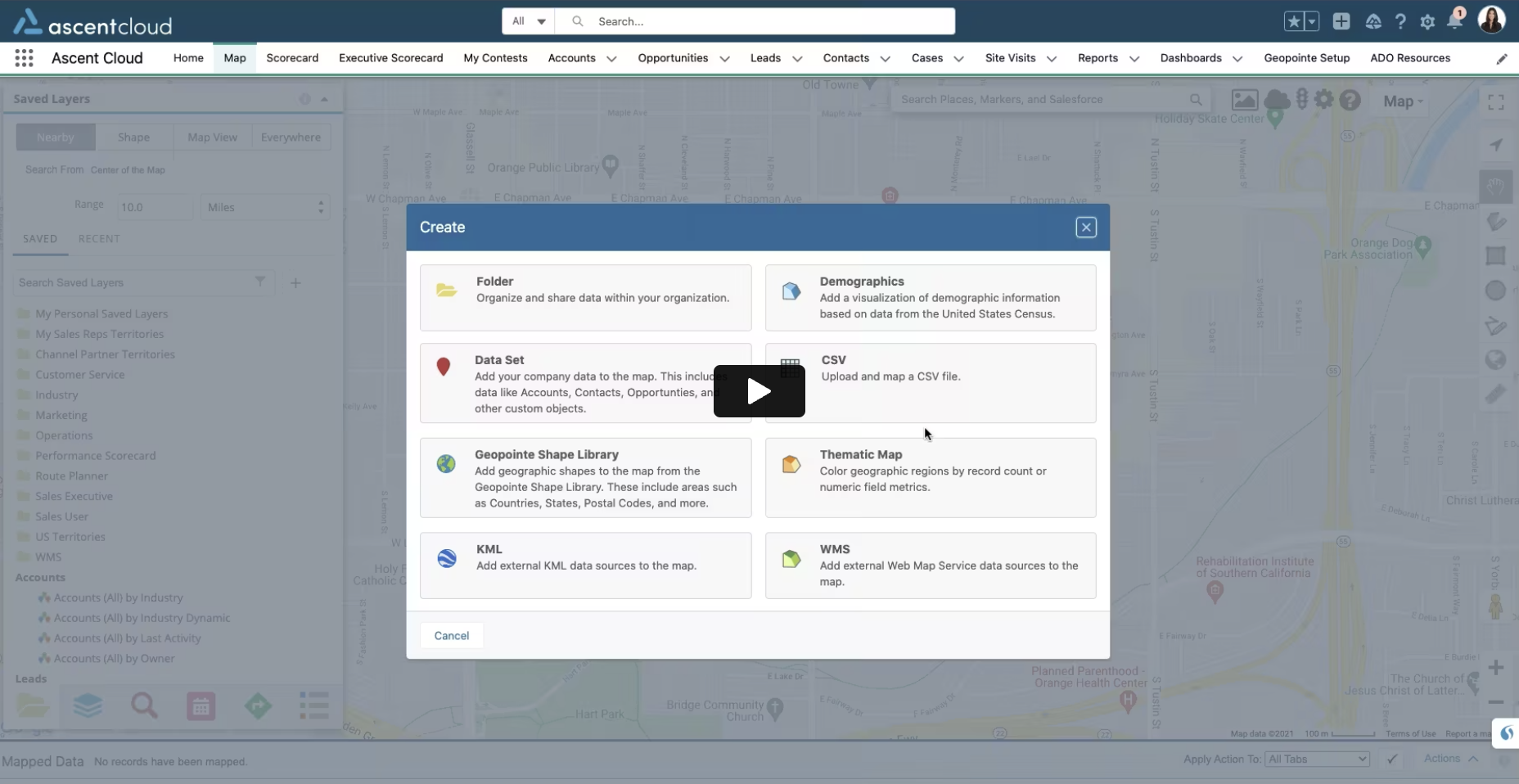The image size is (1519, 784).
Task: Toggle fullscreen map icon
Action: (1496, 102)
